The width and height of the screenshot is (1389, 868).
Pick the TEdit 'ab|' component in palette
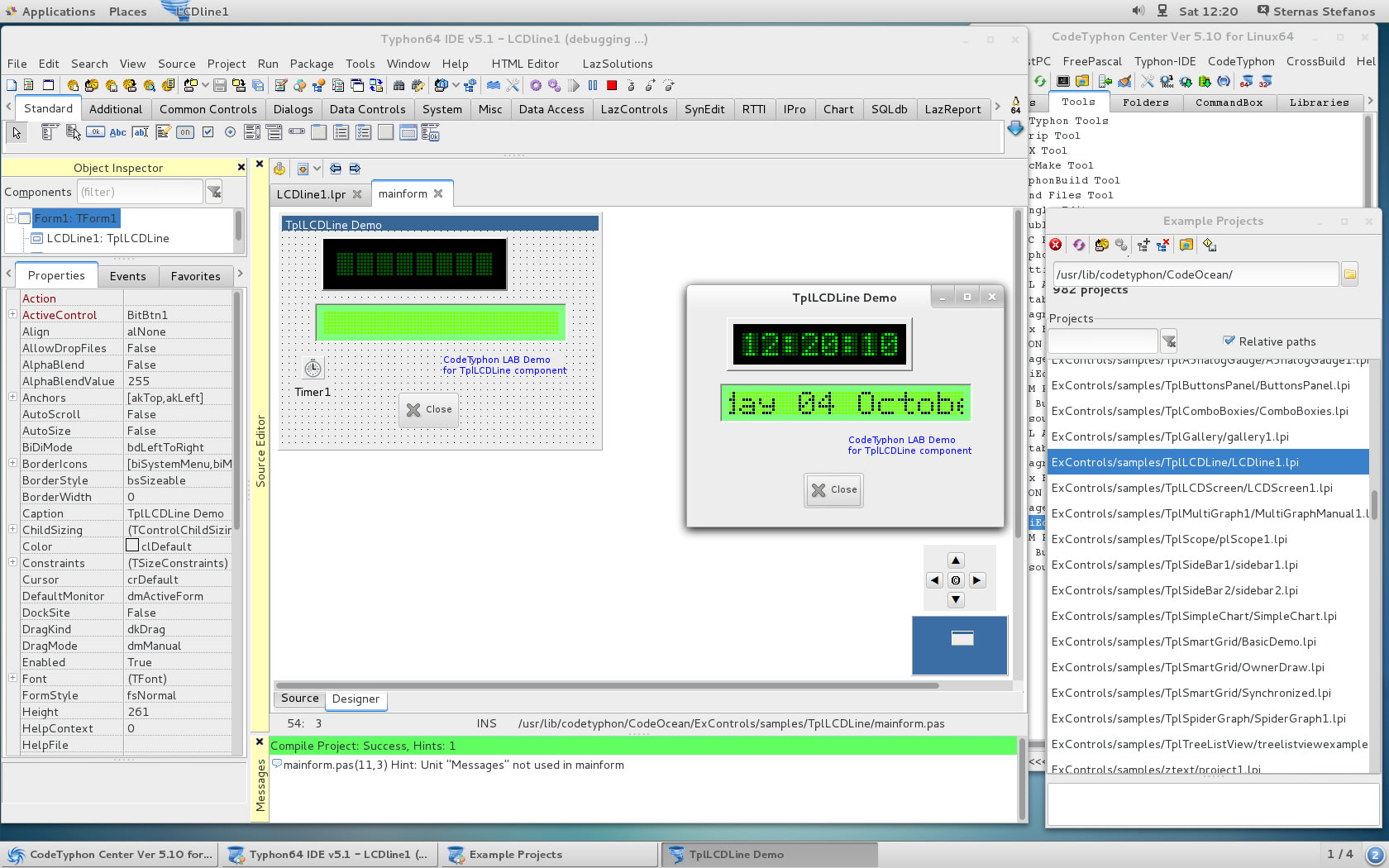pyautogui.click(x=141, y=132)
